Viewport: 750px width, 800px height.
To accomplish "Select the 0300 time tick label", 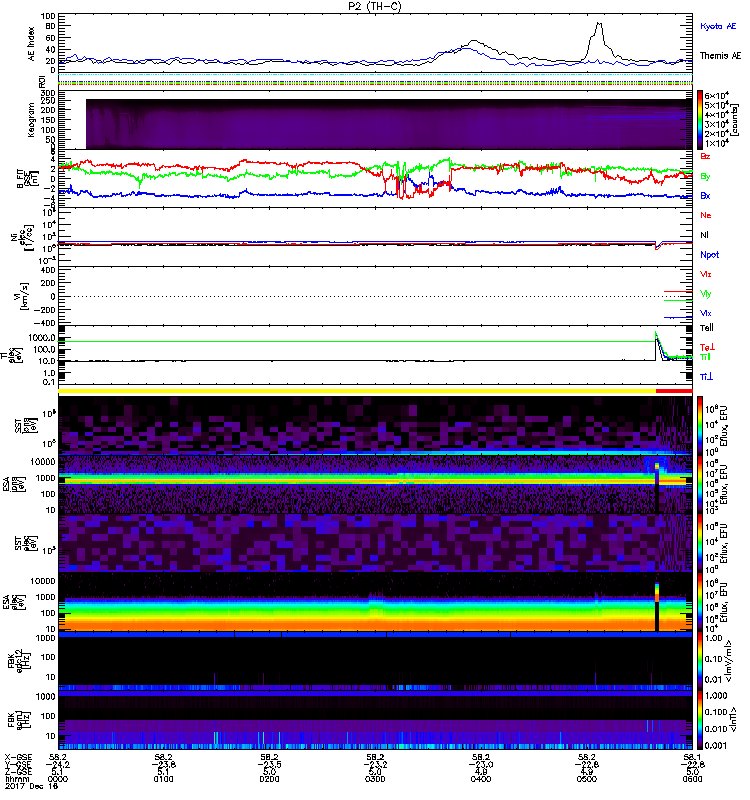I will pyautogui.click(x=375, y=779).
